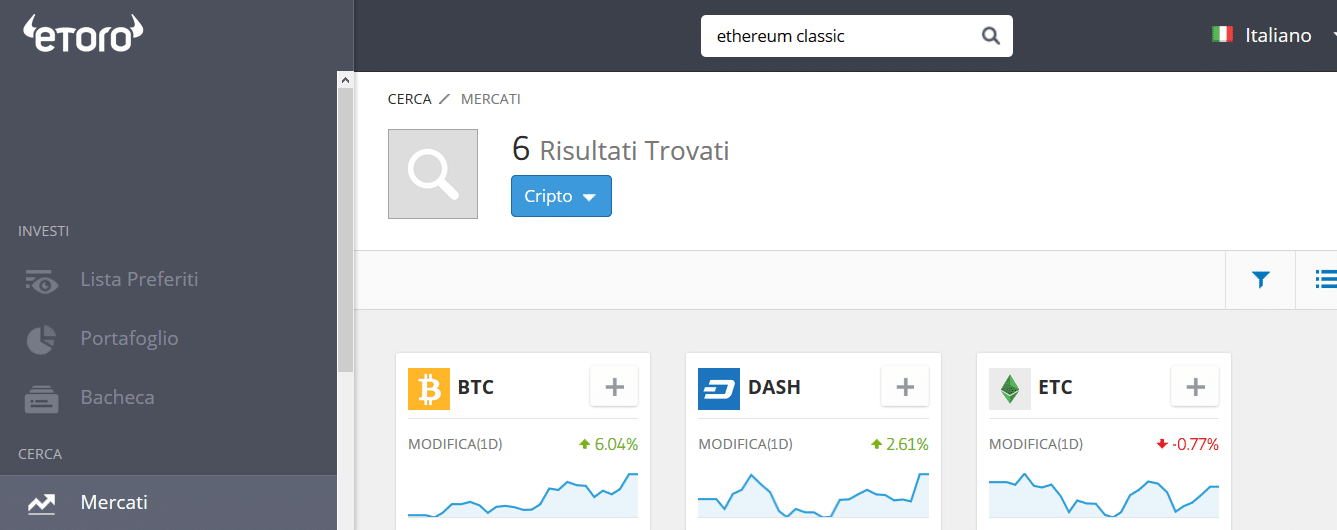Screen dimensions: 1337x530
Task: Click the INVESTI section label
Action: (43, 231)
